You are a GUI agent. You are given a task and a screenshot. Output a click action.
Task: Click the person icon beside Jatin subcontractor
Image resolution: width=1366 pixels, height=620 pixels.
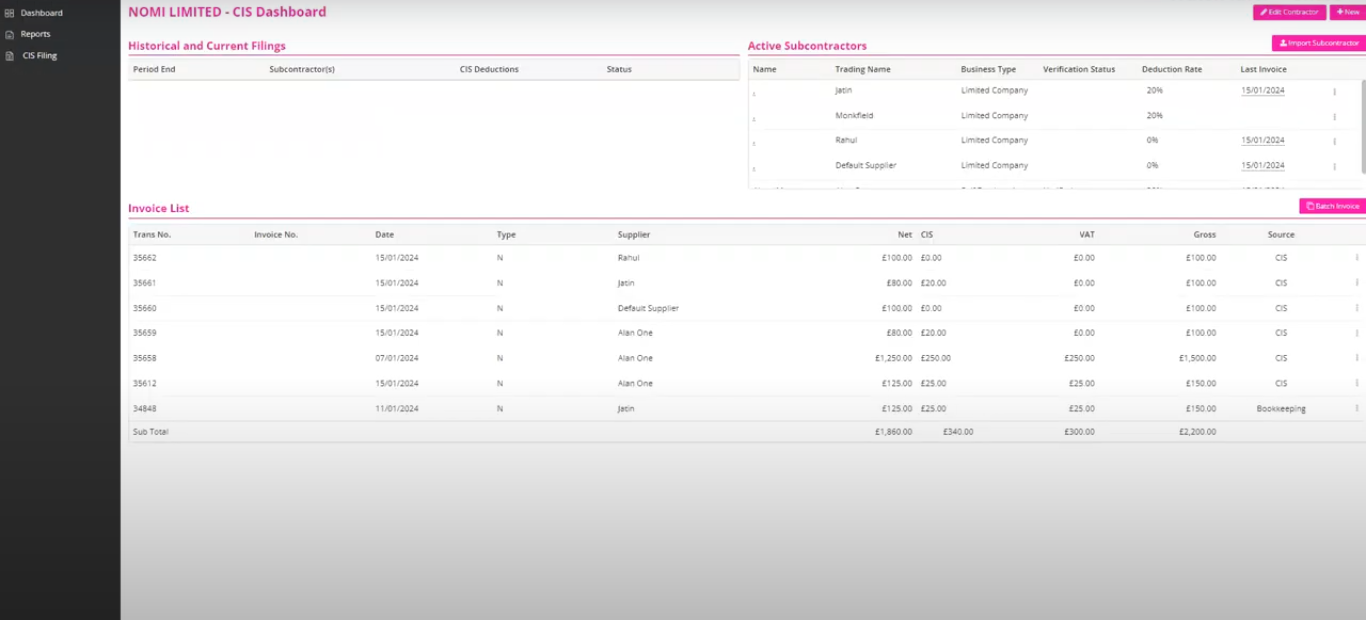pos(754,93)
